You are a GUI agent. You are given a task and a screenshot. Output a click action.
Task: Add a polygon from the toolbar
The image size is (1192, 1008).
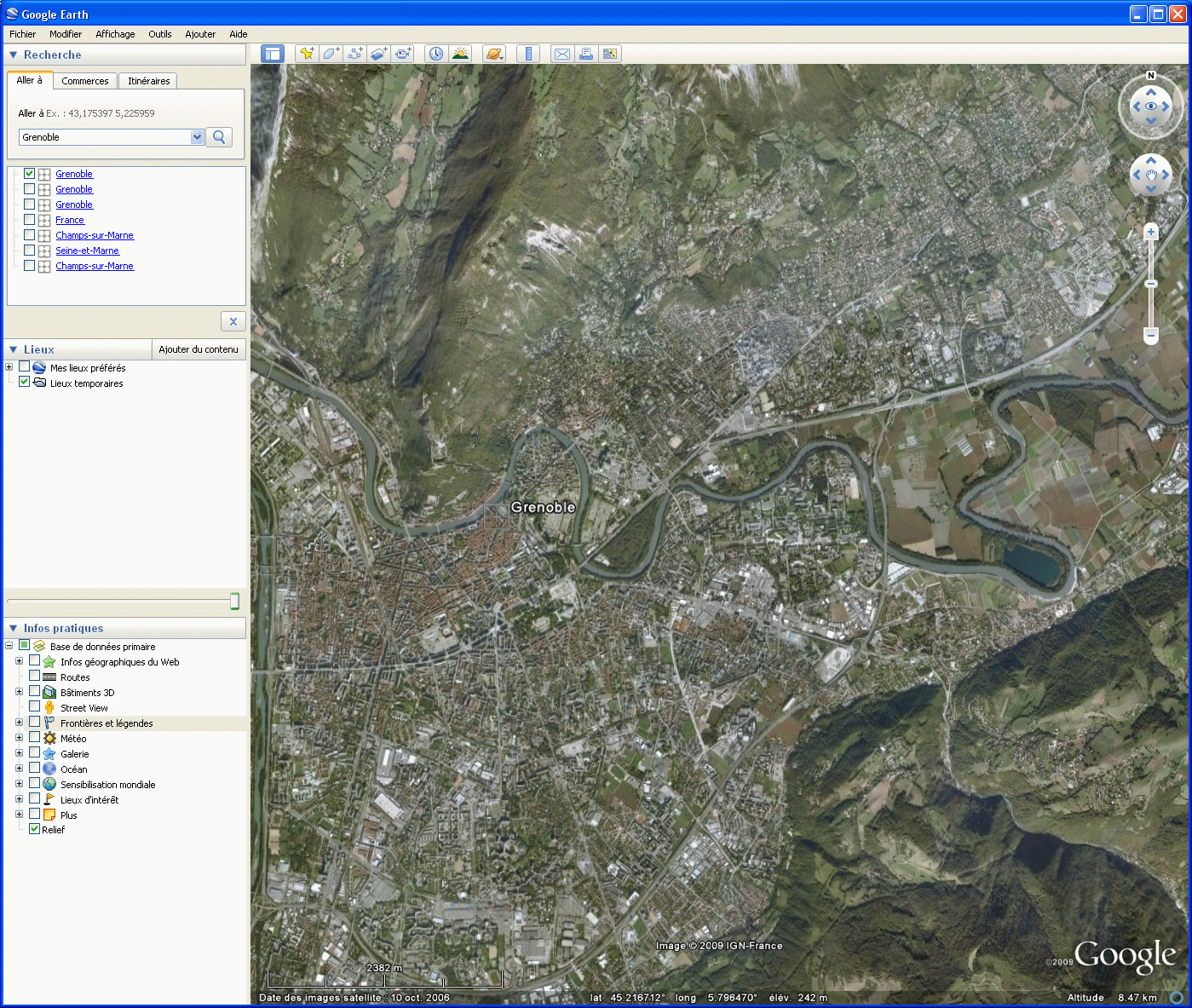(x=331, y=54)
